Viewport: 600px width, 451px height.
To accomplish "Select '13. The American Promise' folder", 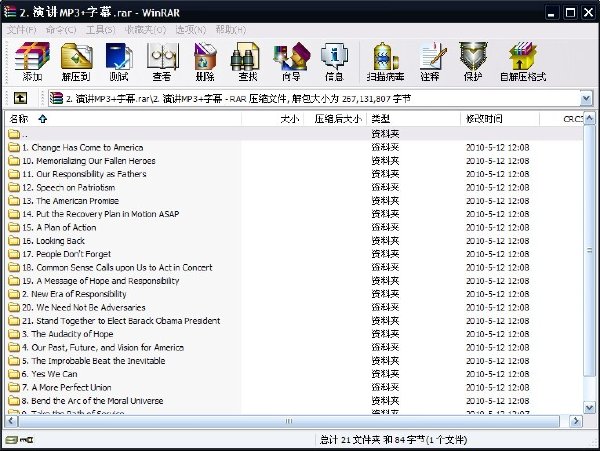I will click(x=70, y=201).
